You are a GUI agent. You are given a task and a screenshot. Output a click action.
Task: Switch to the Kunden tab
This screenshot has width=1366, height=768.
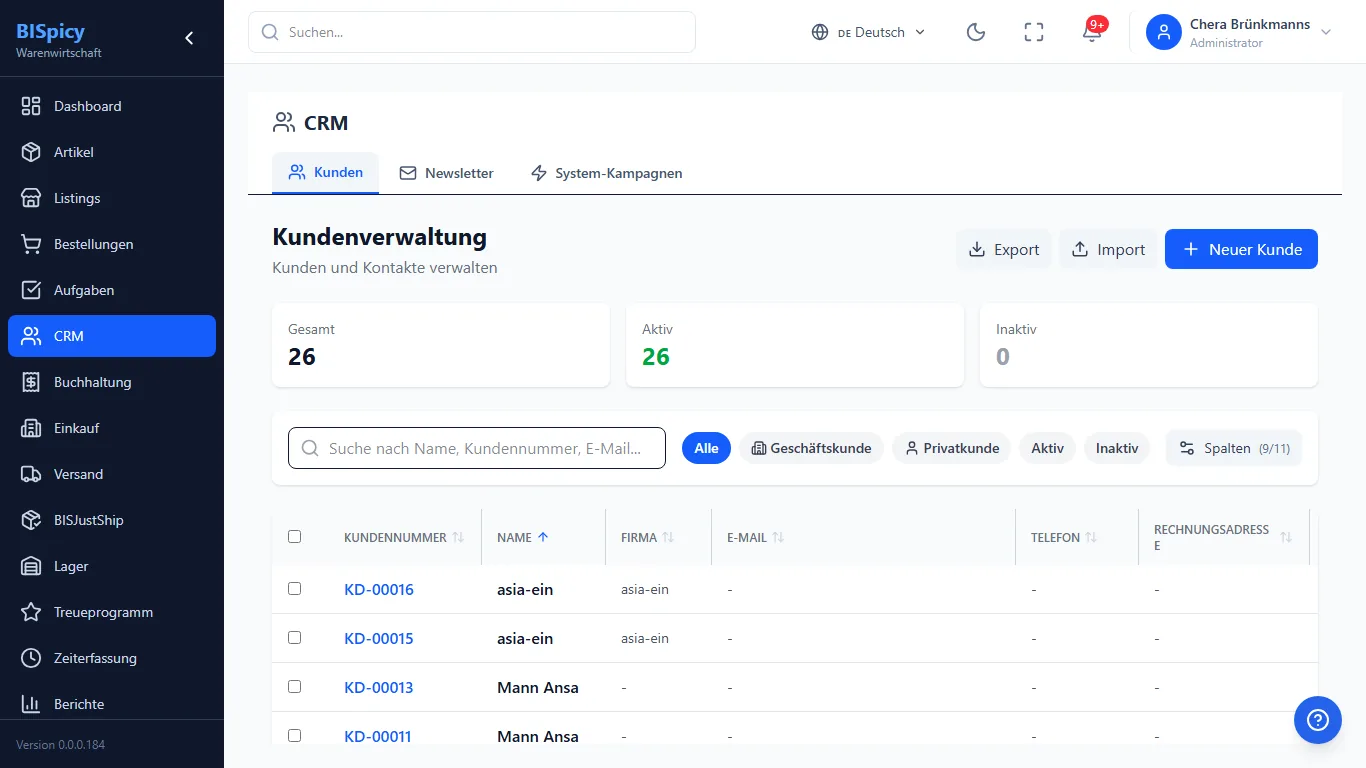[325, 172]
